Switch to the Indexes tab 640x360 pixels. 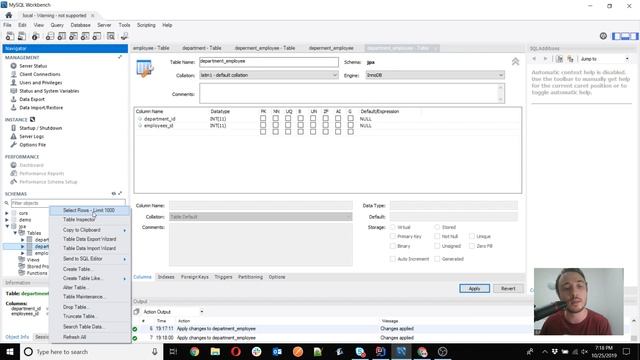pos(166,277)
